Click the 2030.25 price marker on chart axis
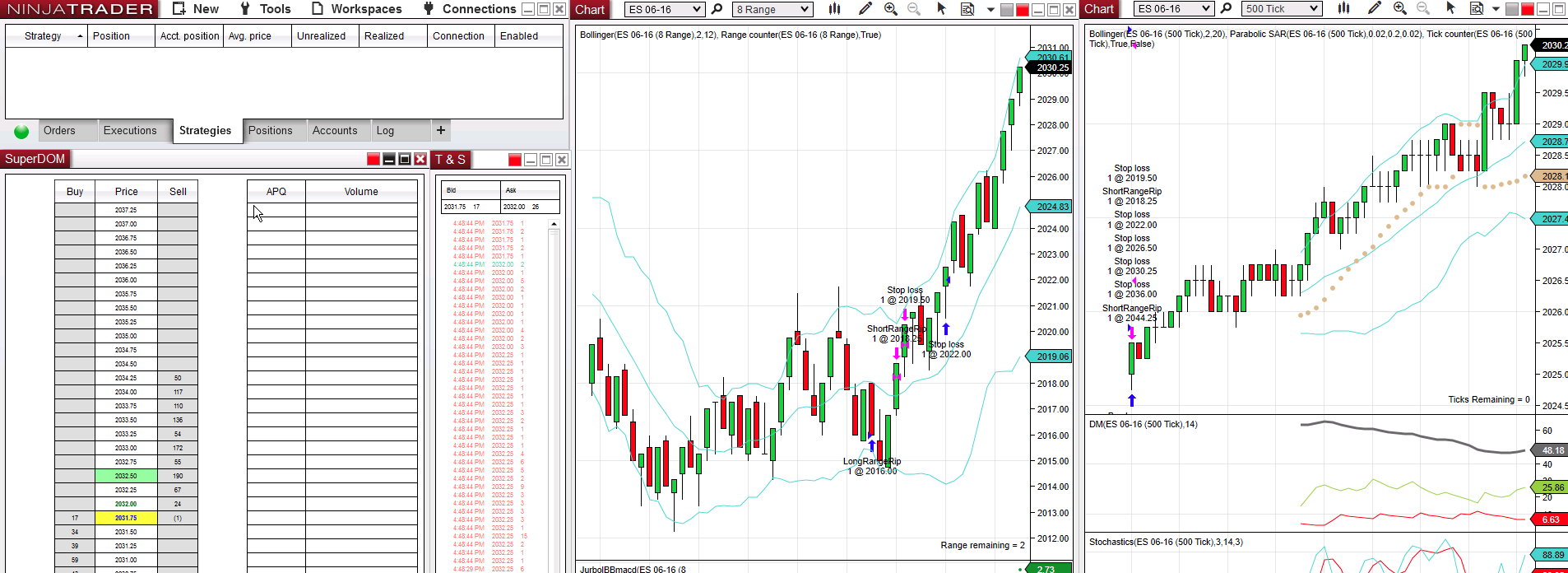1568x573 pixels. [x=1049, y=68]
